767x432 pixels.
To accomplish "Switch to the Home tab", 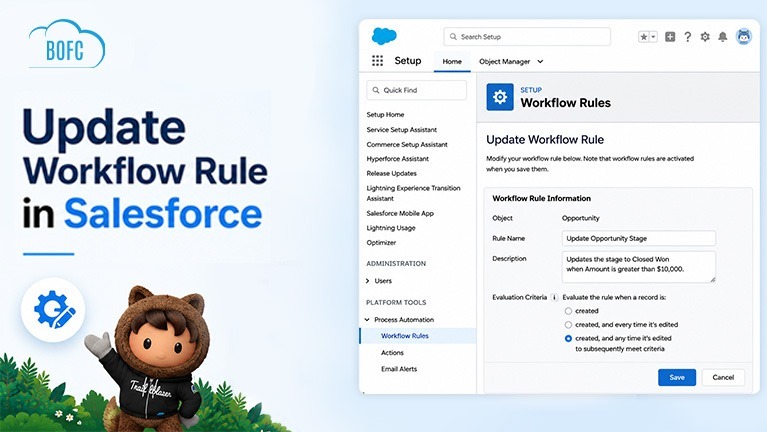I will pos(452,61).
